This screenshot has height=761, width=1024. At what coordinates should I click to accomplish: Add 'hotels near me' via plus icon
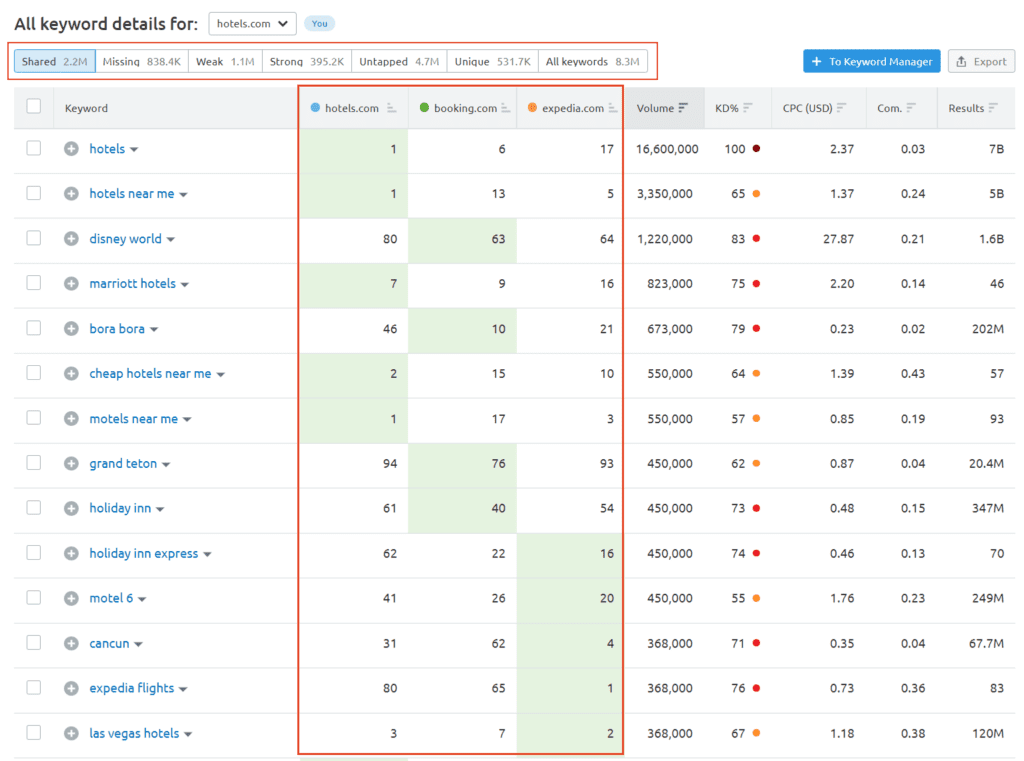[71, 194]
